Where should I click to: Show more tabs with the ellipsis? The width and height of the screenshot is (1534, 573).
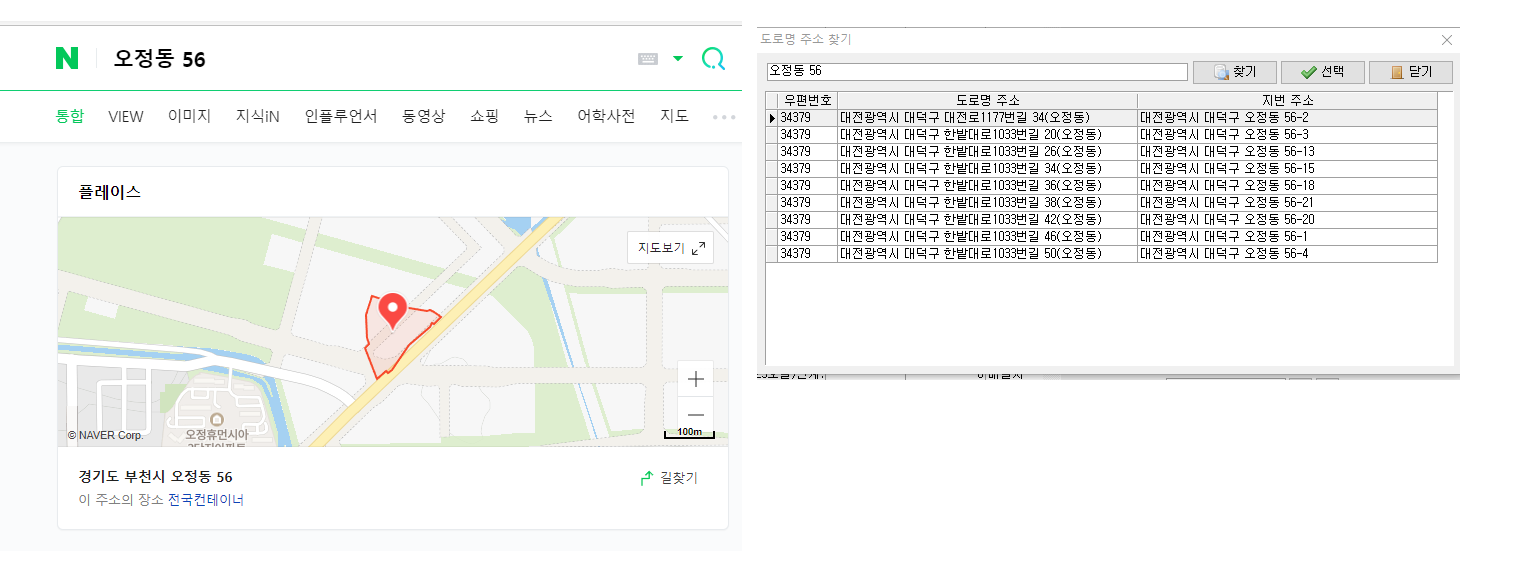(723, 117)
